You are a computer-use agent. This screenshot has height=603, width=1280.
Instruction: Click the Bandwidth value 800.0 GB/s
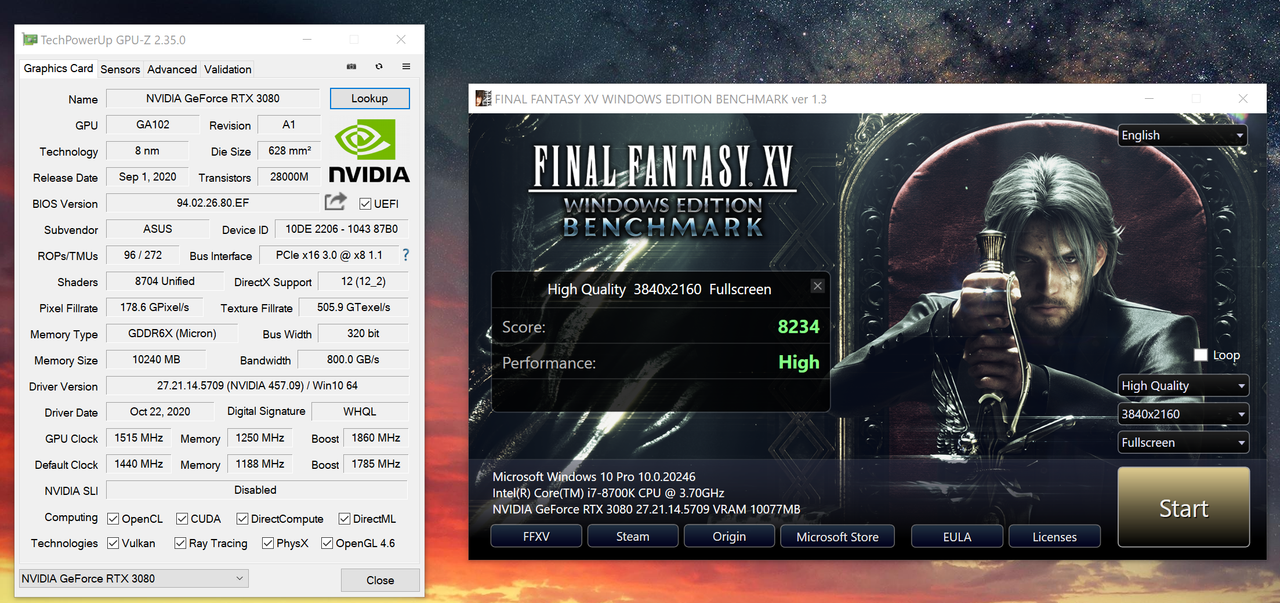(353, 360)
